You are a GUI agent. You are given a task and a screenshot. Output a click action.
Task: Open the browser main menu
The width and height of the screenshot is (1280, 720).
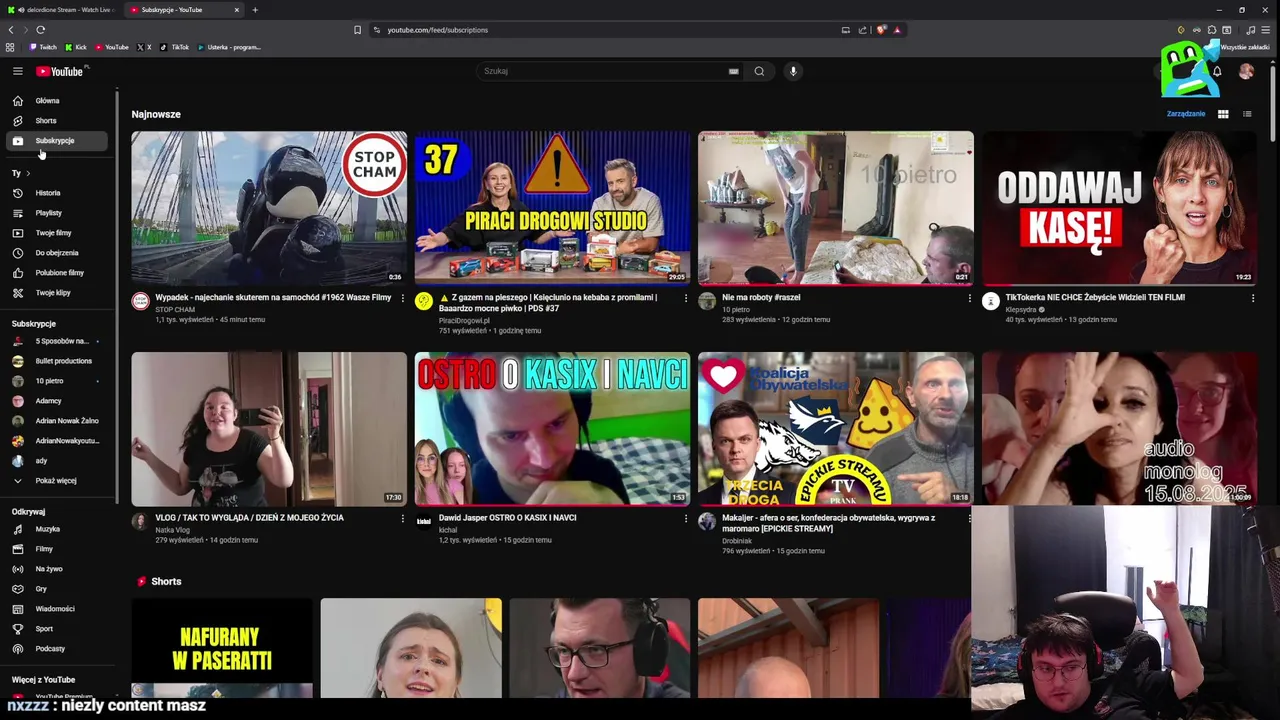[x=1266, y=30]
